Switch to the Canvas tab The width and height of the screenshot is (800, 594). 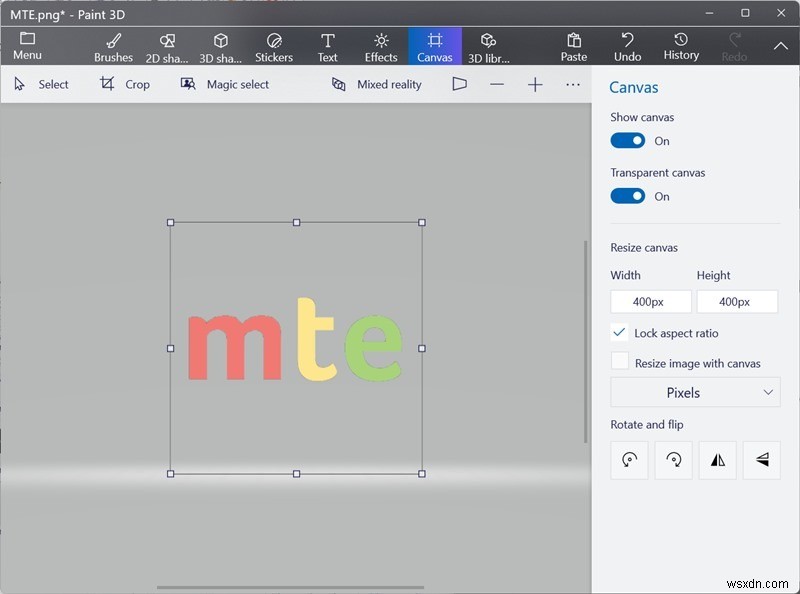pos(435,45)
